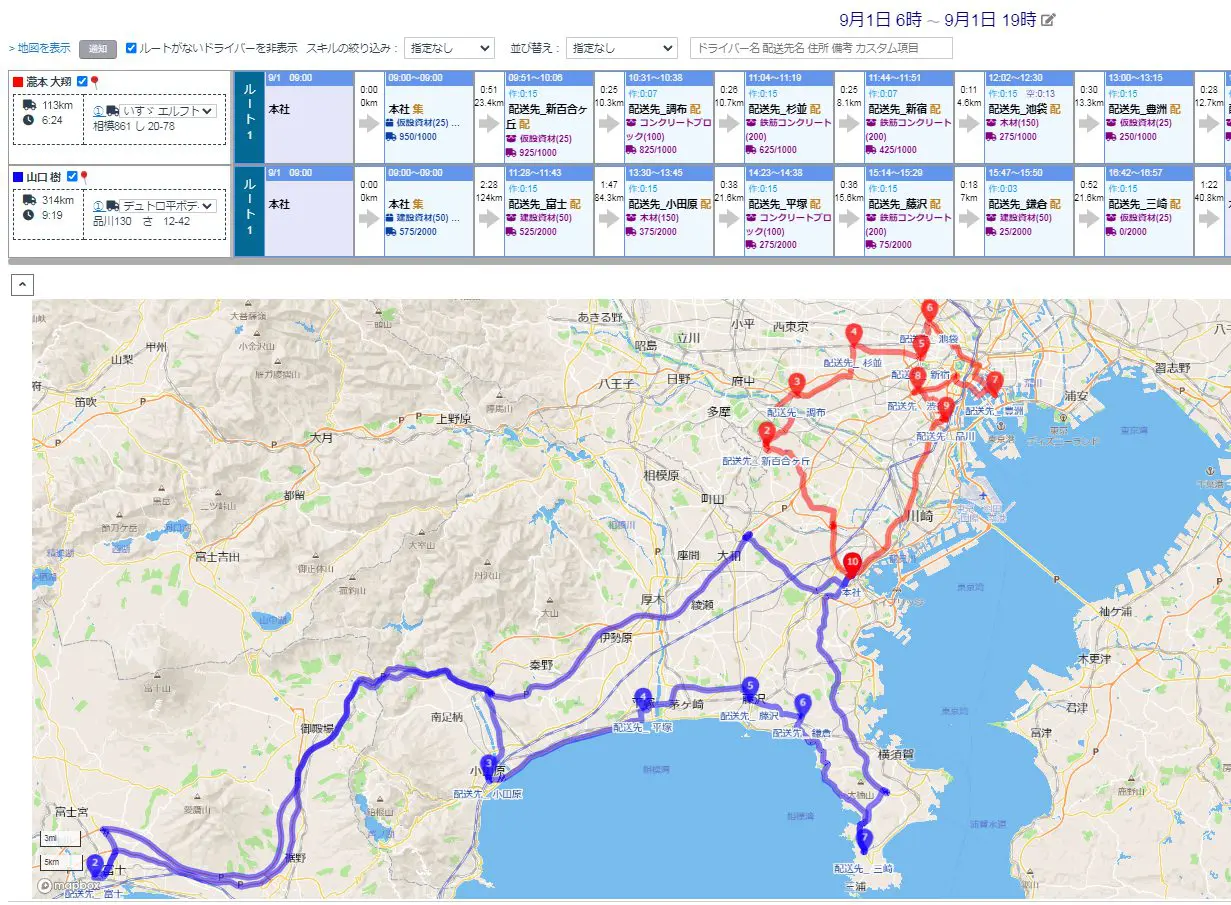This screenshot has width=1231, height=905.
Task: Uncheck the checkbox beside driver 瀧本 大翔
Action: pos(82,82)
